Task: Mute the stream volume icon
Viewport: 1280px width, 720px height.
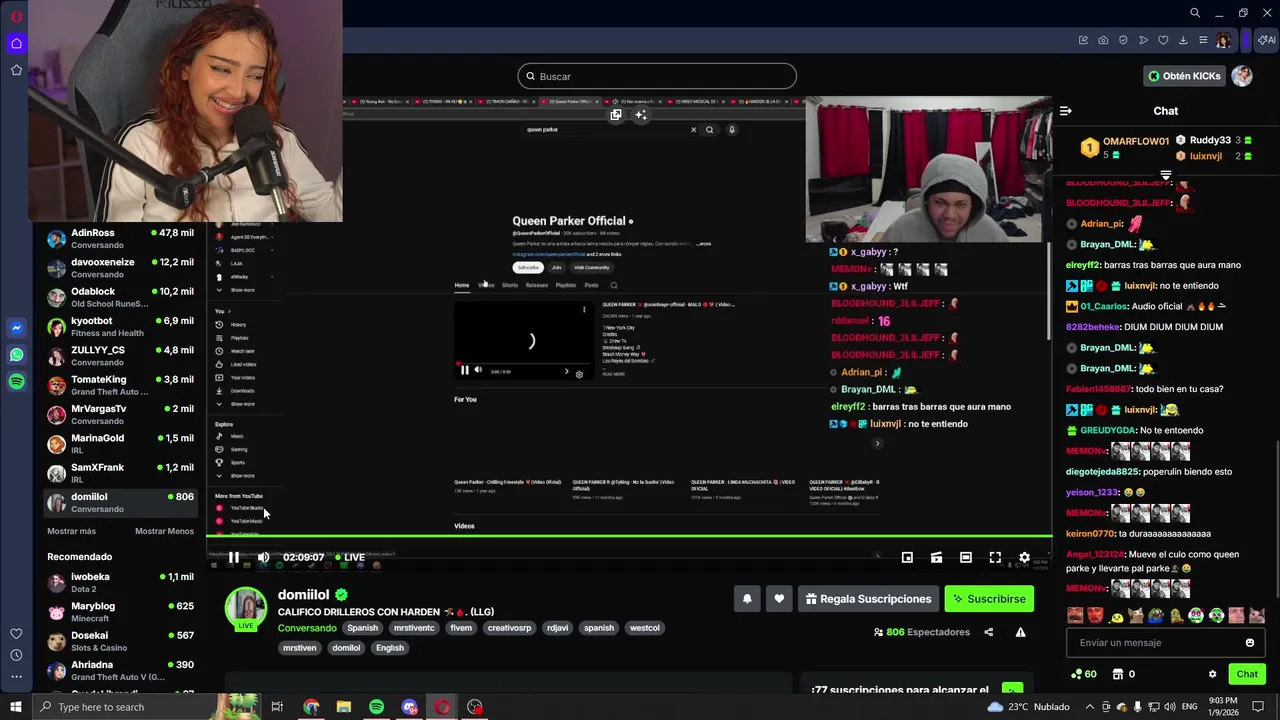Action: 263,558
